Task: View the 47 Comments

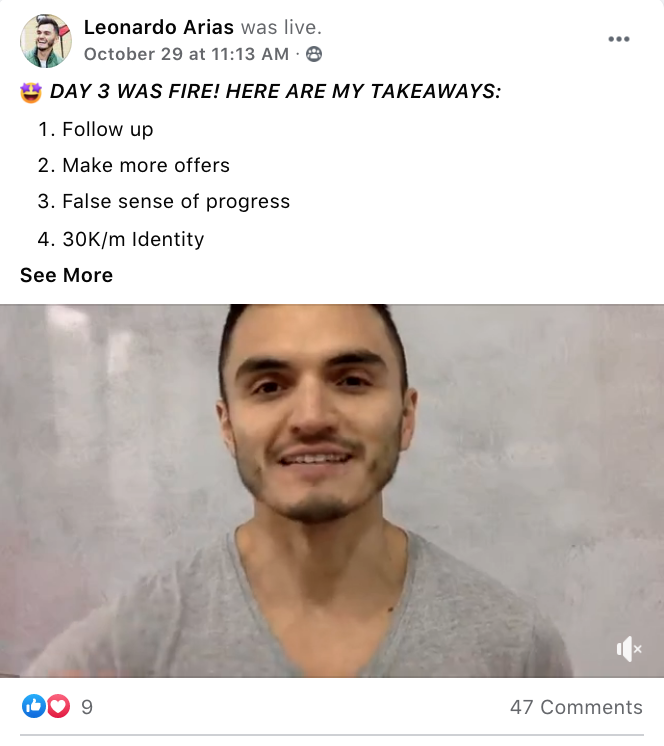Action: click(576, 707)
